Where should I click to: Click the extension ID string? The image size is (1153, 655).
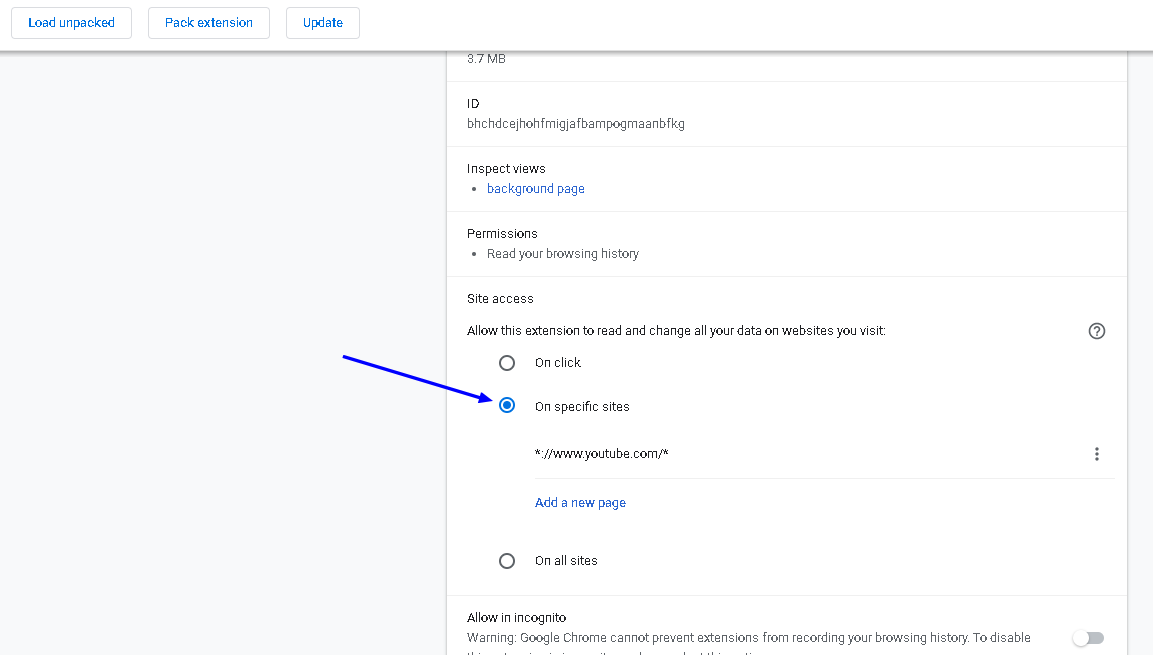576,124
